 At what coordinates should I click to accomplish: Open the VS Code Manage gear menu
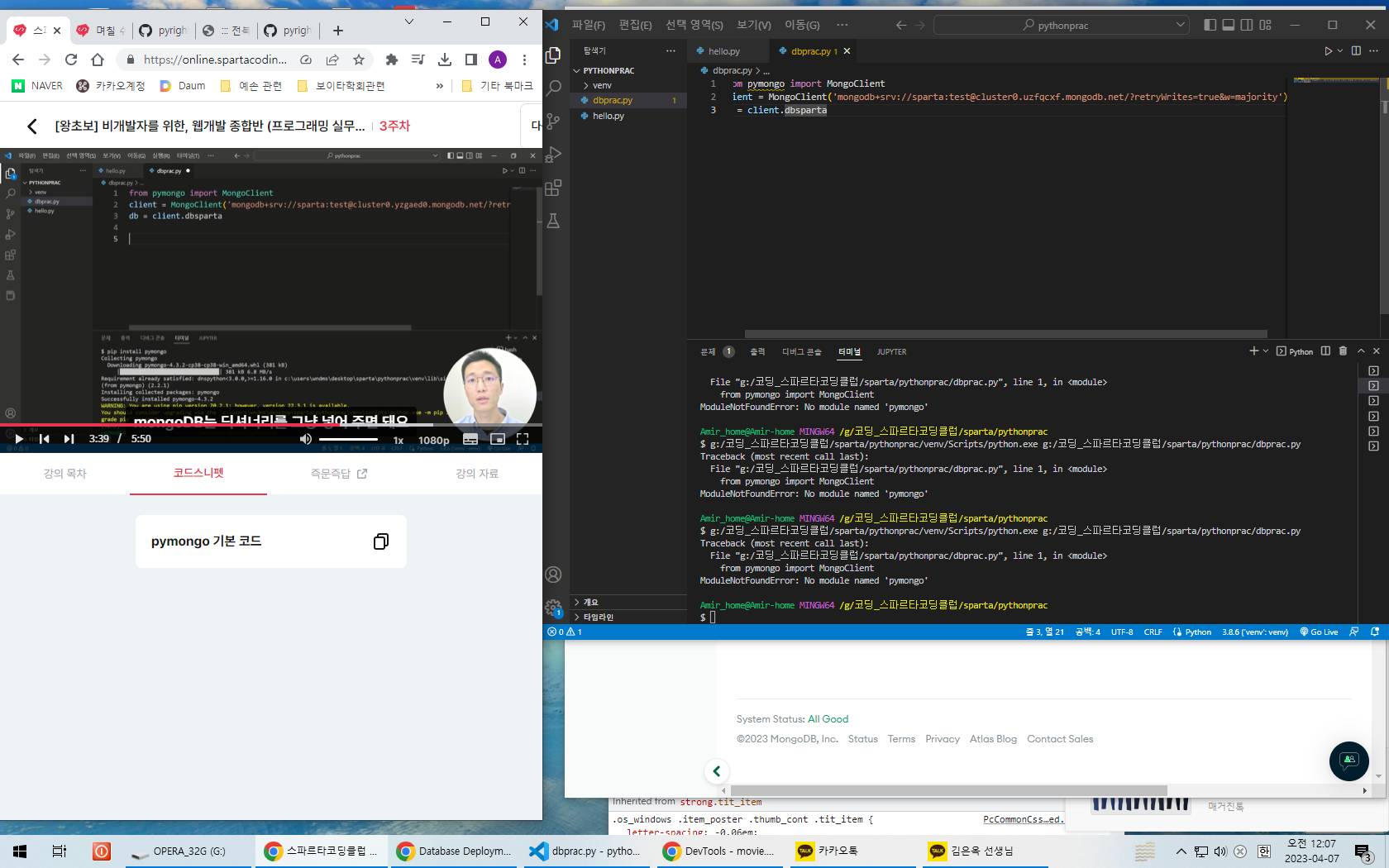coord(553,608)
